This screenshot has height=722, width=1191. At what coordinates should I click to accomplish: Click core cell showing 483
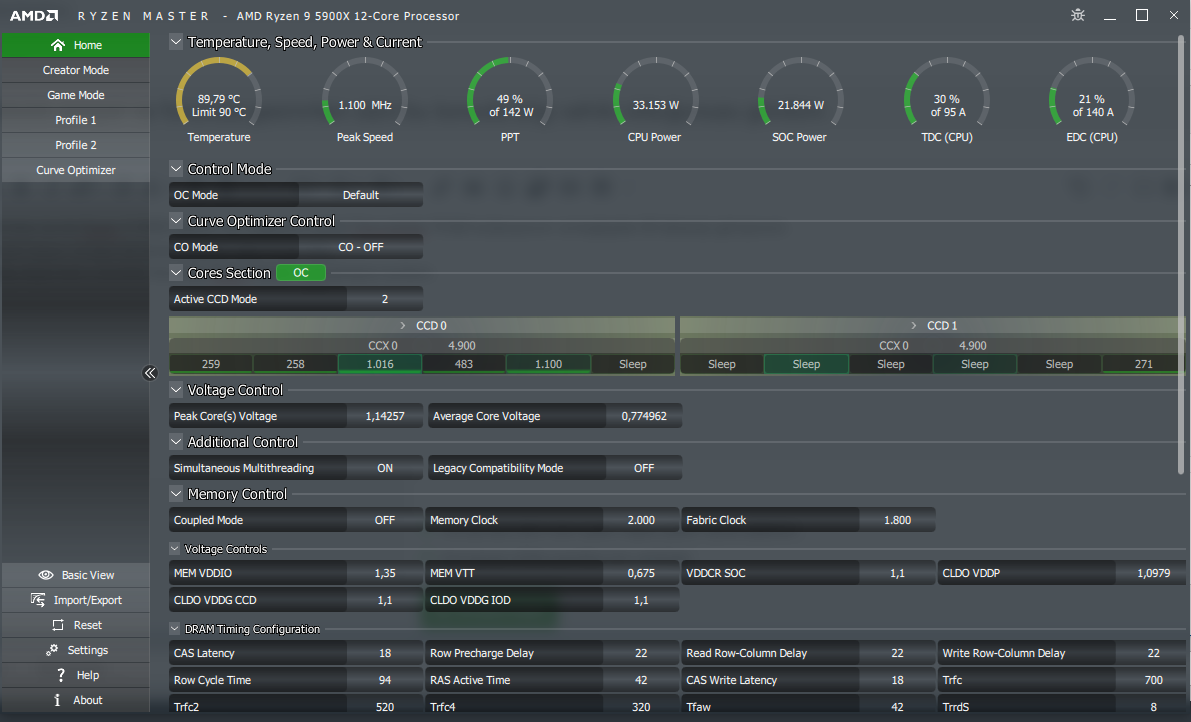(x=463, y=364)
